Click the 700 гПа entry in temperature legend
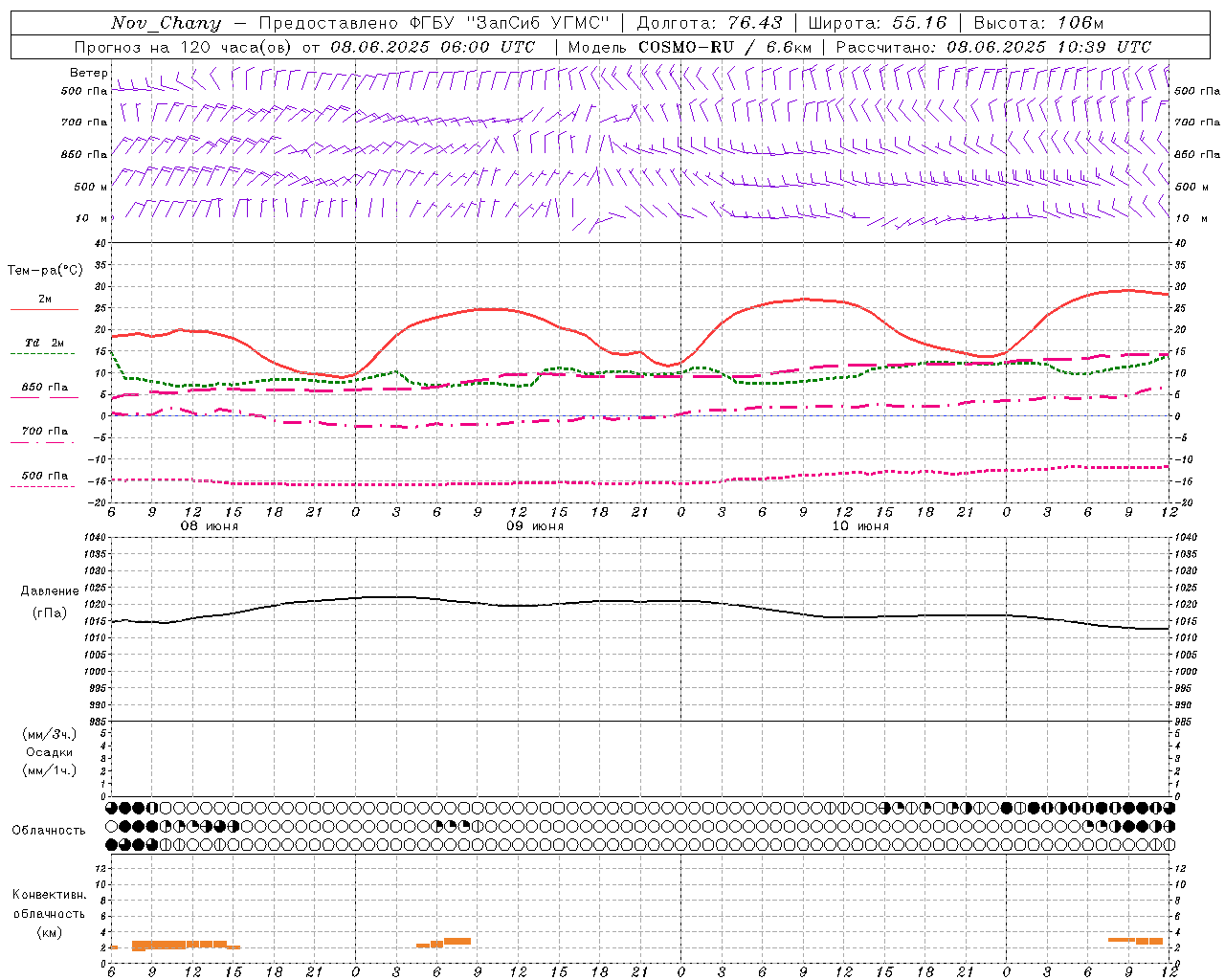Image resolution: width=1225 pixels, height=980 pixels. pyautogui.click(x=45, y=432)
